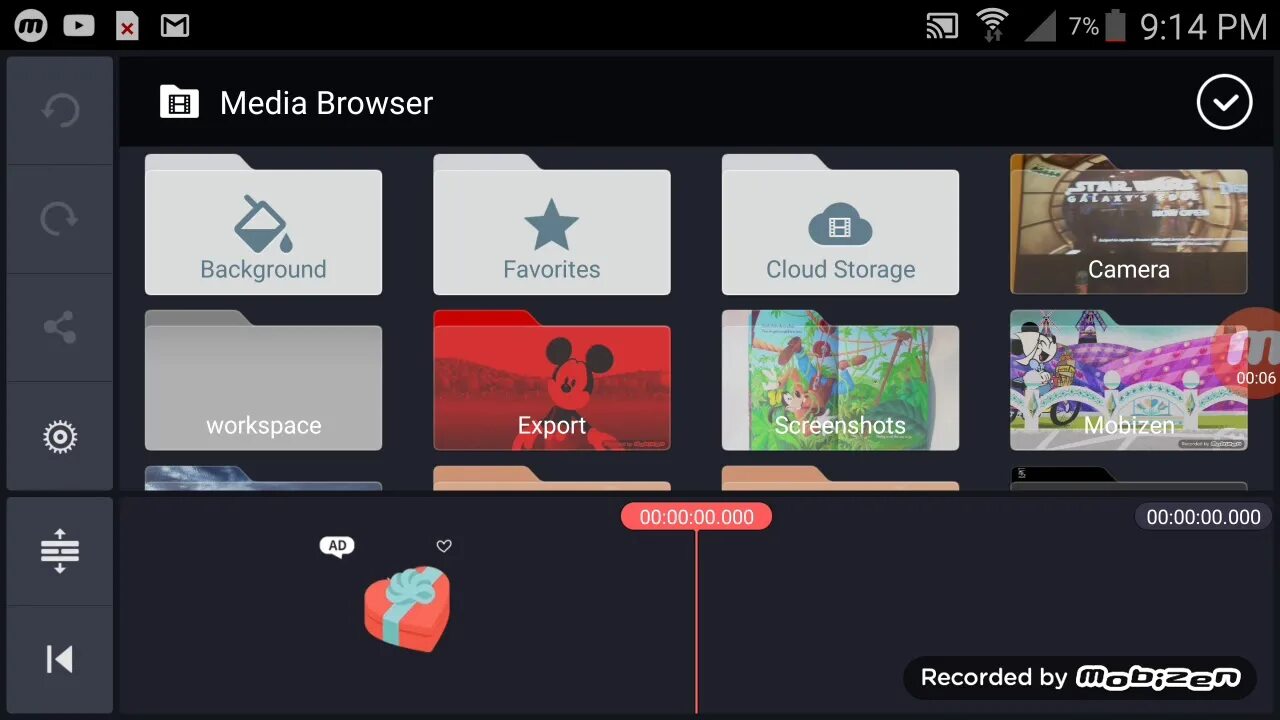The image size is (1280, 720).
Task: Confirm with the checkmark circle button
Action: (x=1224, y=102)
